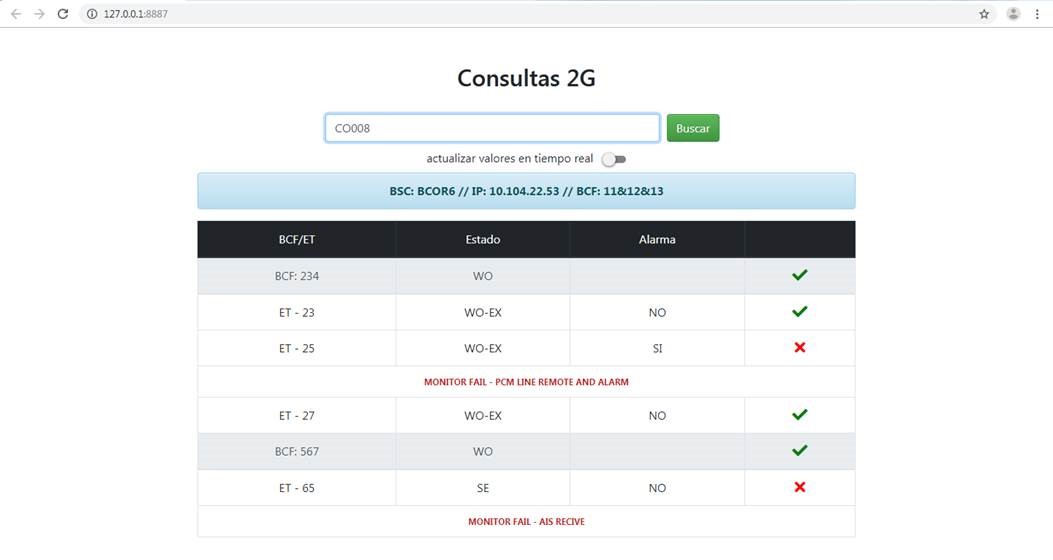Click the actualizar valores en tiempo real label

pyautogui.click(x=510, y=158)
